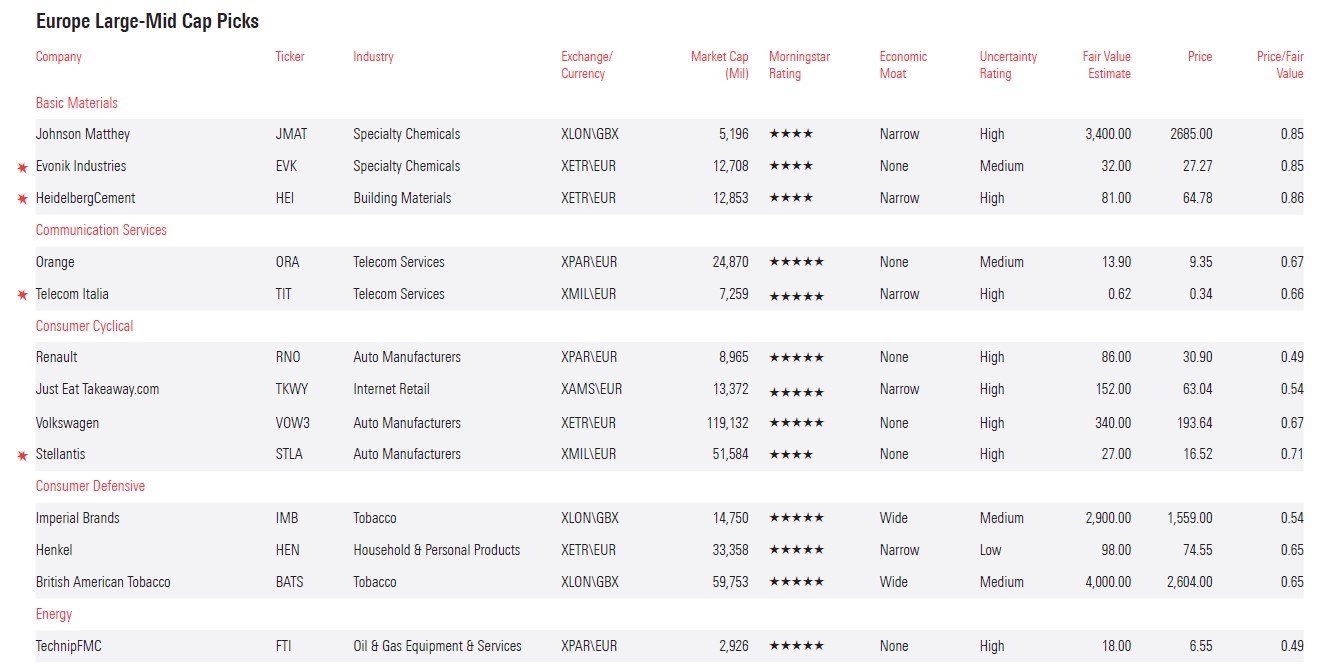Click Henkel's fair value estimate 98.00

pos(1114,550)
